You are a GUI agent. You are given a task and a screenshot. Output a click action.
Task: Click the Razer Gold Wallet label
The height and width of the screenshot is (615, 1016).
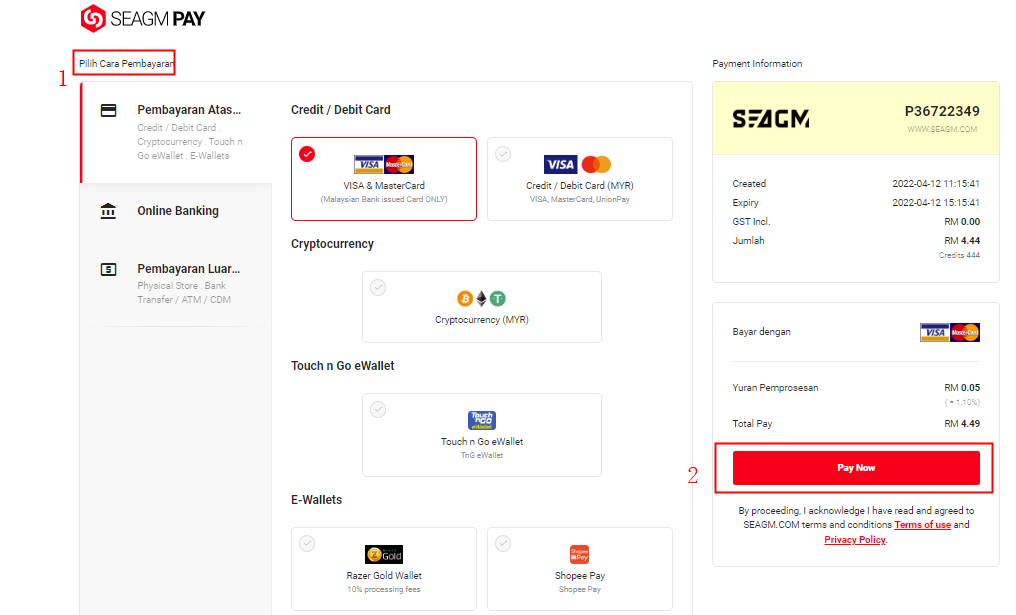click(384, 576)
